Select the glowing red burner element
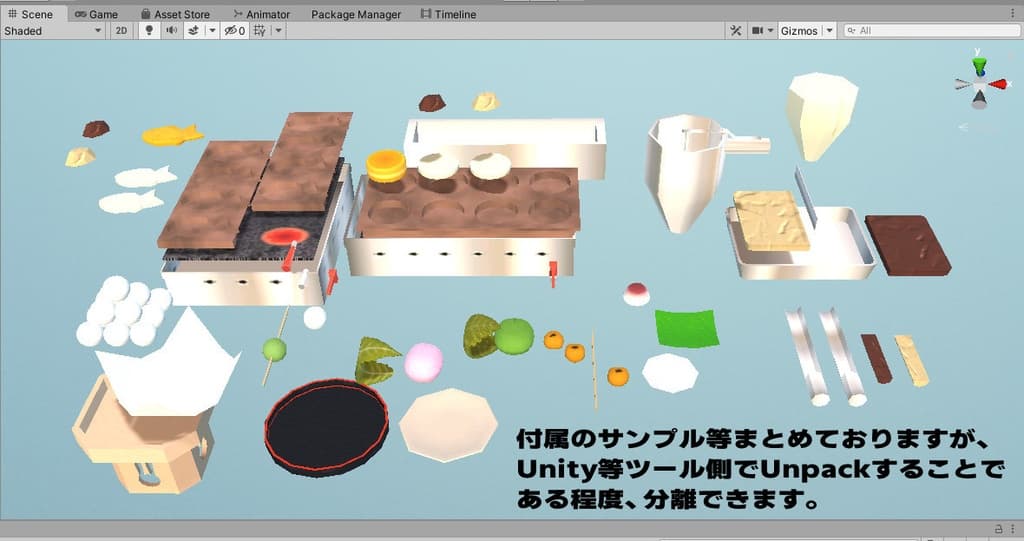The width and height of the screenshot is (1024, 541). click(x=285, y=236)
